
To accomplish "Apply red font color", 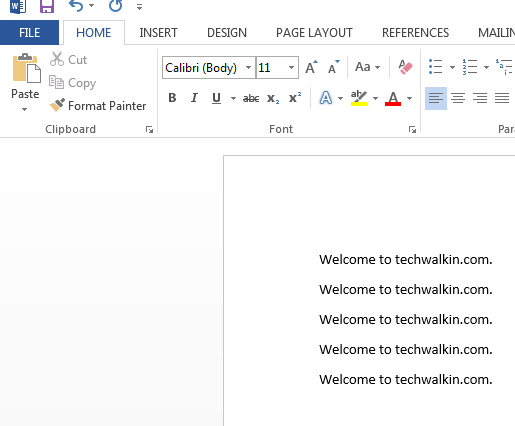I will (393, 98).
